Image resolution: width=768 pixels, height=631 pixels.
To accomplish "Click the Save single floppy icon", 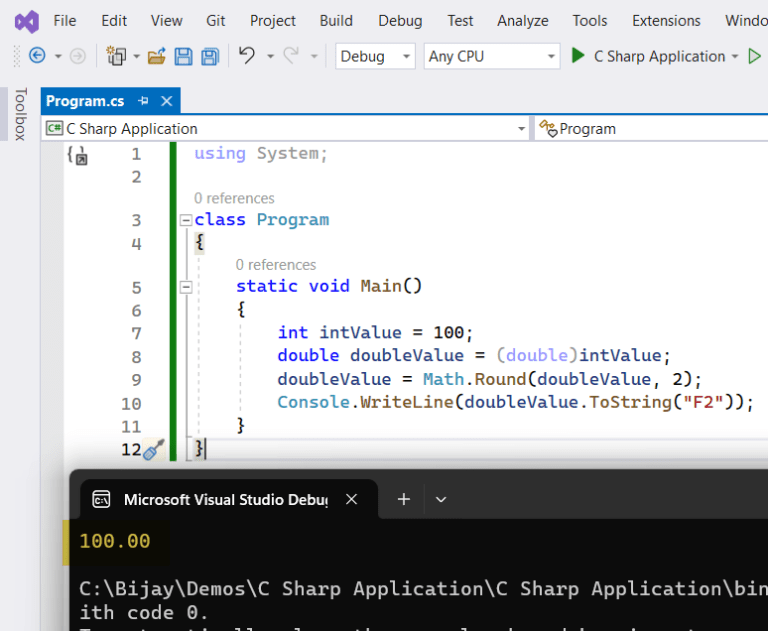I will tap(183, 56).
